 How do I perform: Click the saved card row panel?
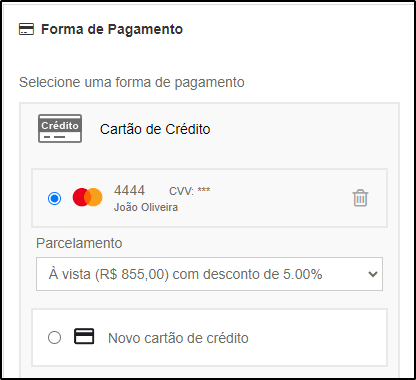point(209,198)
